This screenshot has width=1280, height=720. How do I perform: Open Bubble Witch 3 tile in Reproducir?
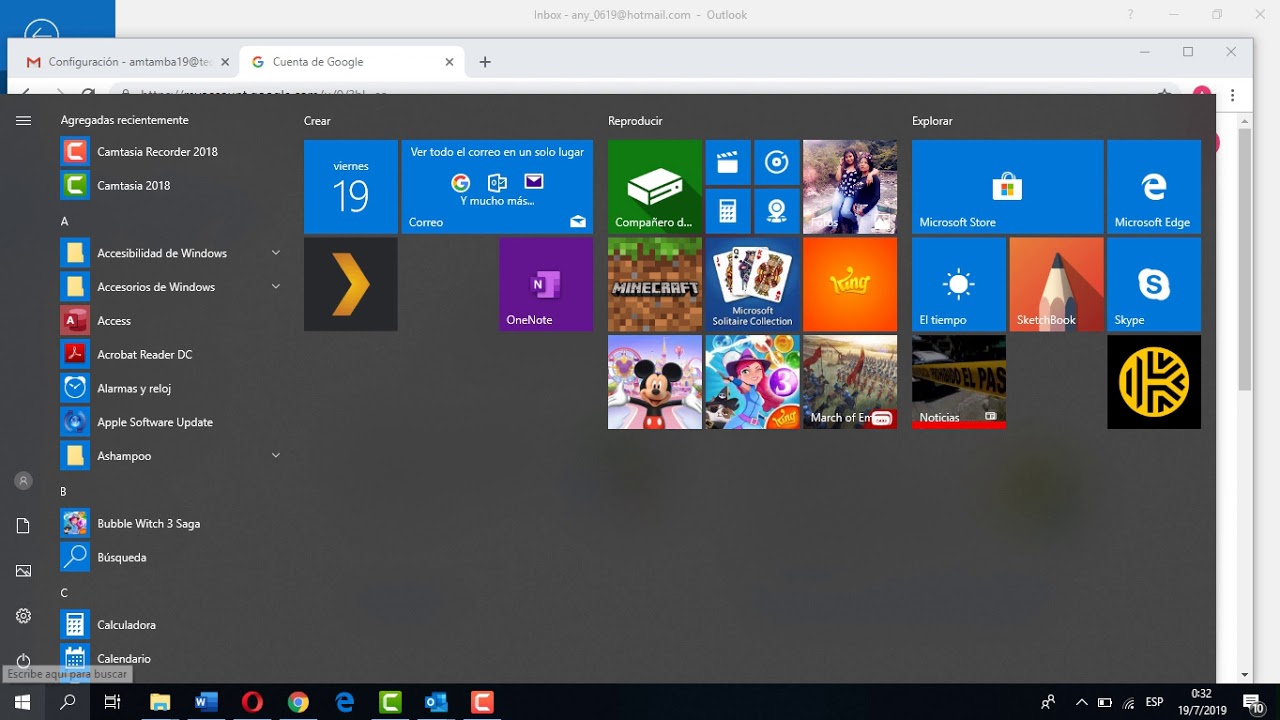pyautogui.click(x=752, y=382)
